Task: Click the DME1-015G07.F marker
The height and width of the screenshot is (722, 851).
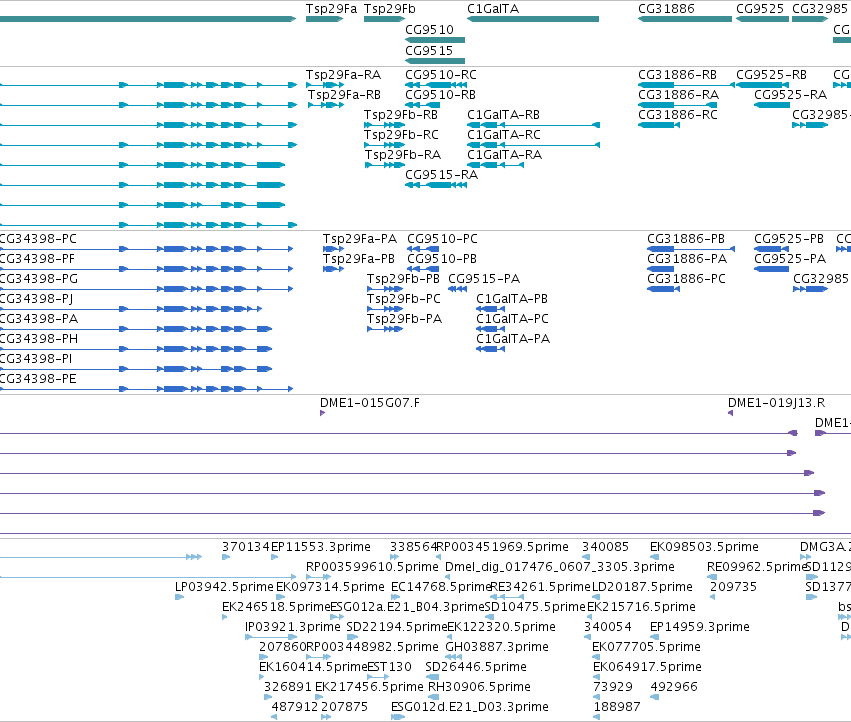Action: point(322,413)
